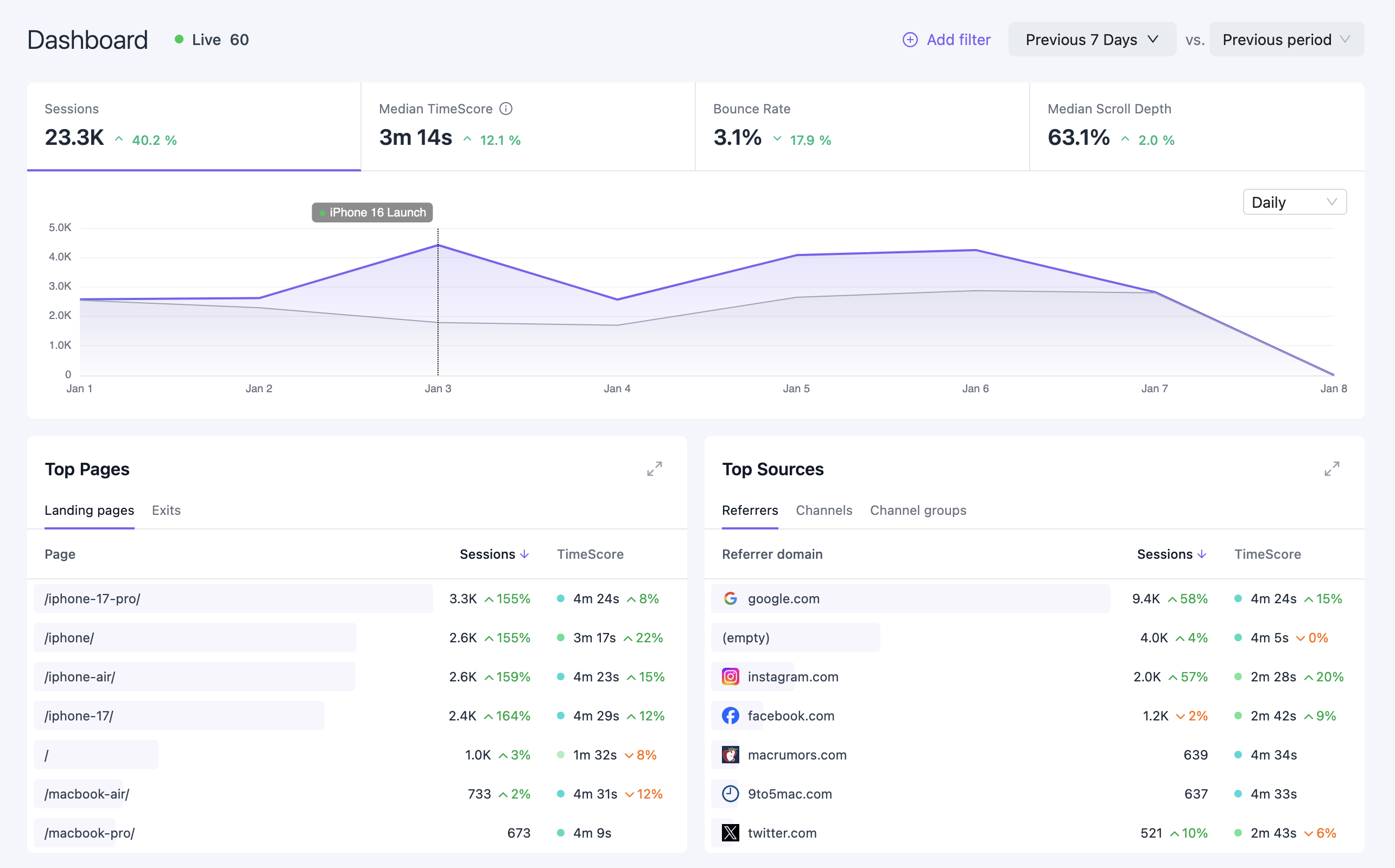Screen dimensions: 1395x868
Task: Select the Bounce Rate metric card
Action: point(863,126)
